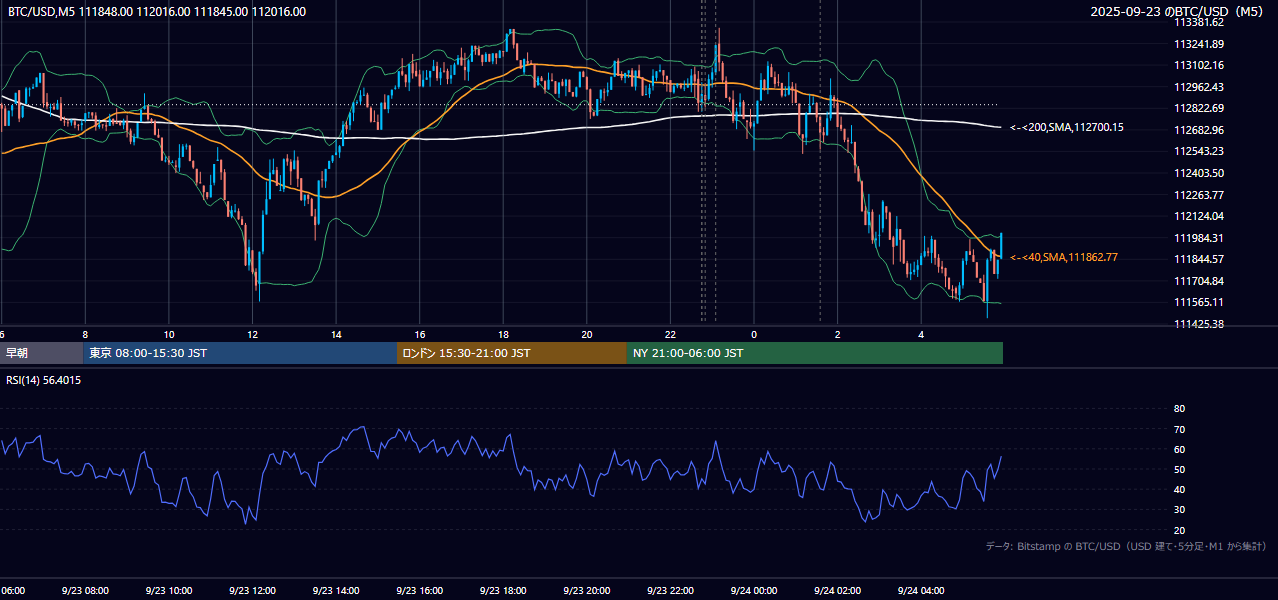Pick the RSI scale value 40
The width and height of the screenshot is (1278, 600).
(x=1179, y=489)
